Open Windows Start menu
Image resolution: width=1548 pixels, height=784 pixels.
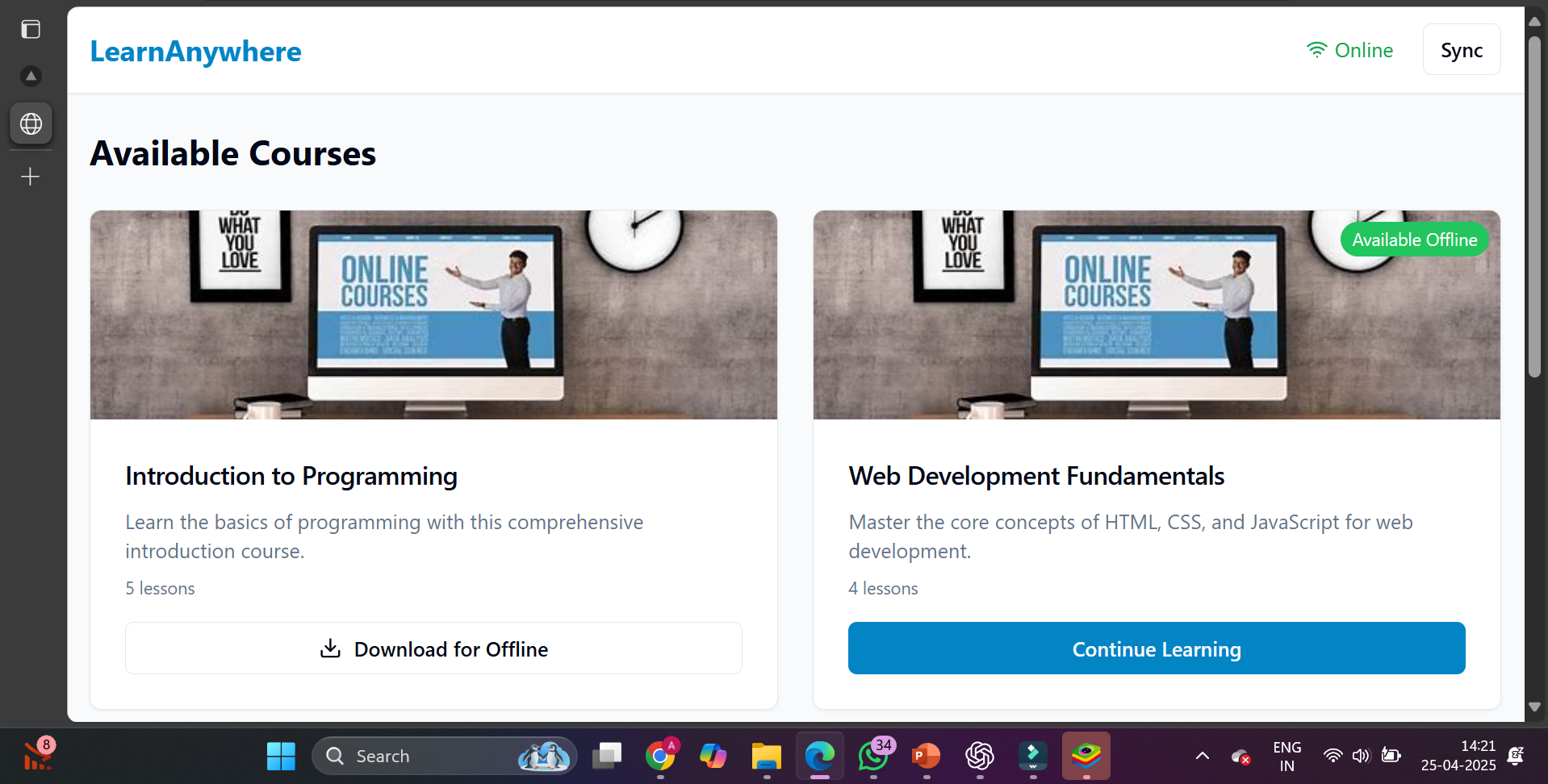(281, 756)
